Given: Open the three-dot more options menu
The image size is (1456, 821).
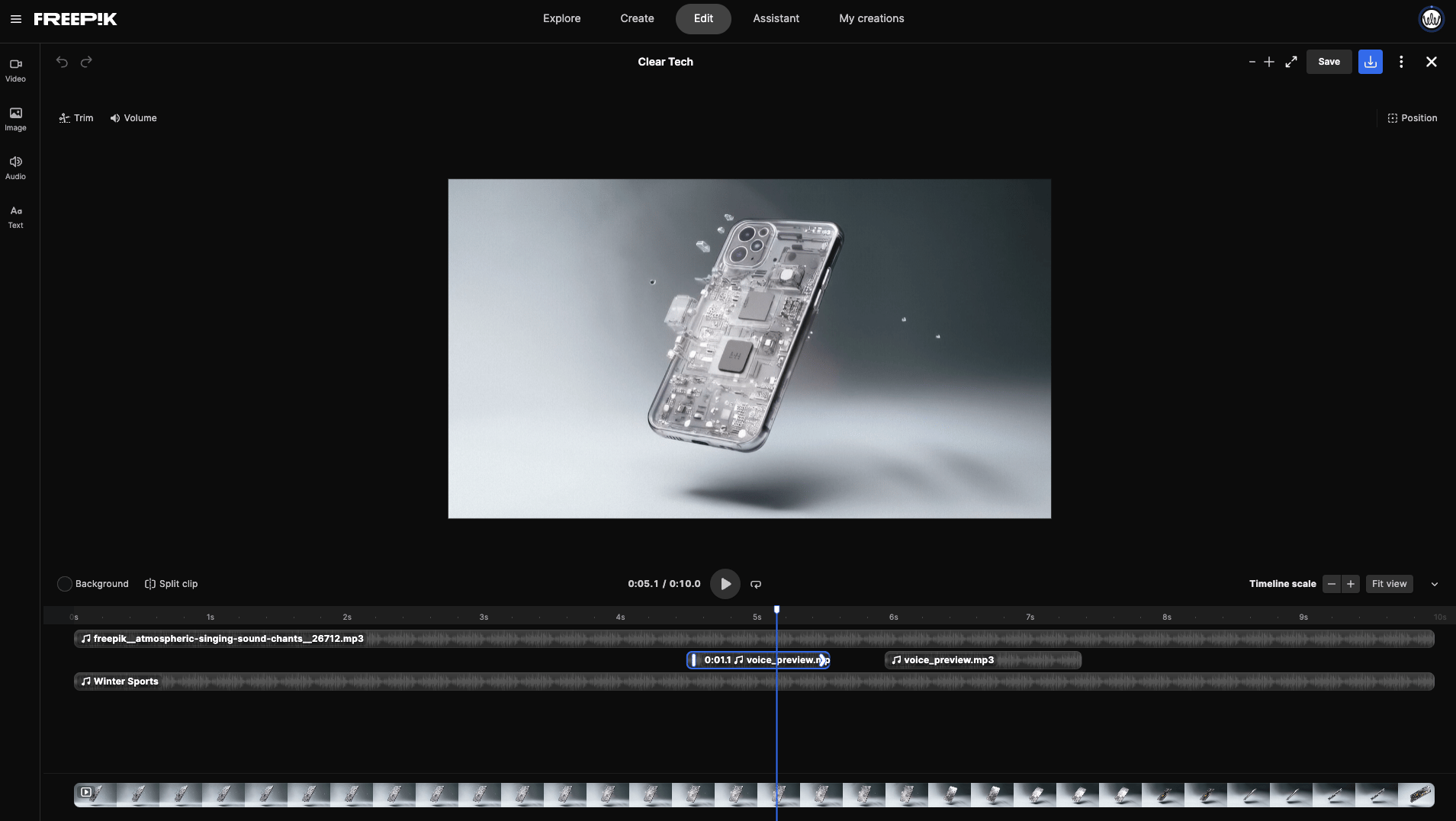Looking at the screenshot, I should (1401, 62).
